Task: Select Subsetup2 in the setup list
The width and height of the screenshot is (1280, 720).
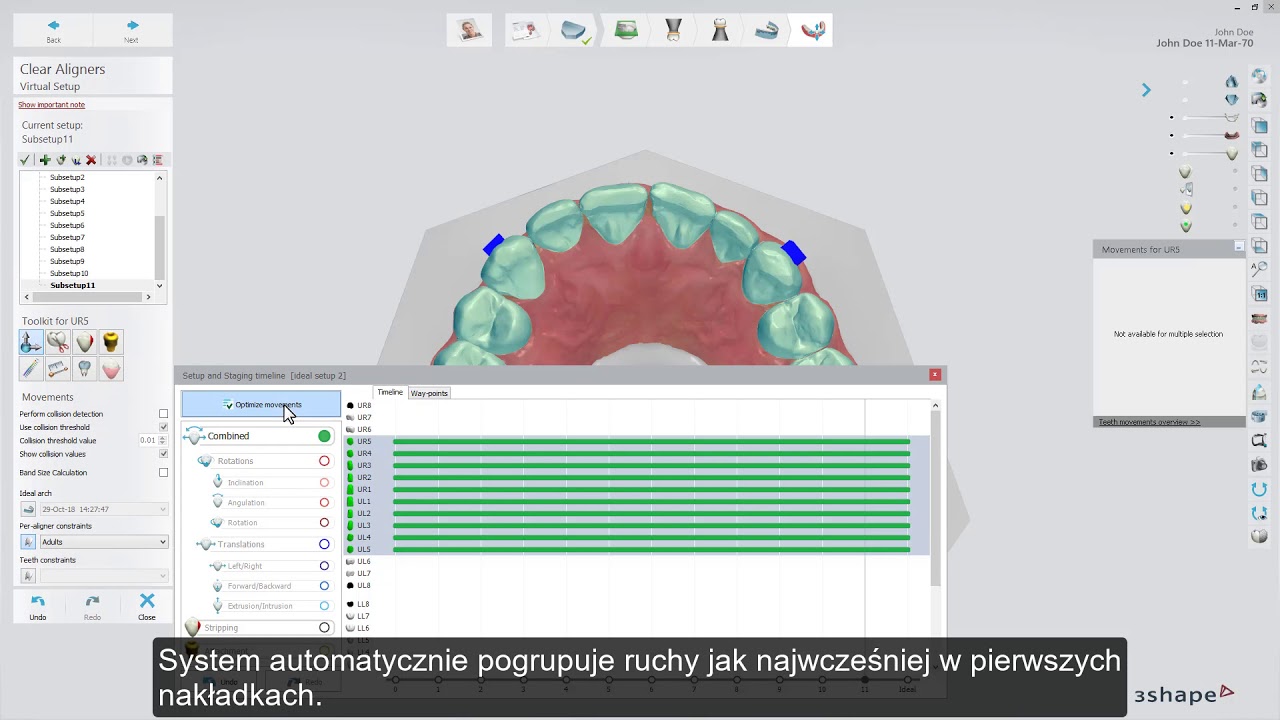Action: pyautogui.click(x=67, y=177)
